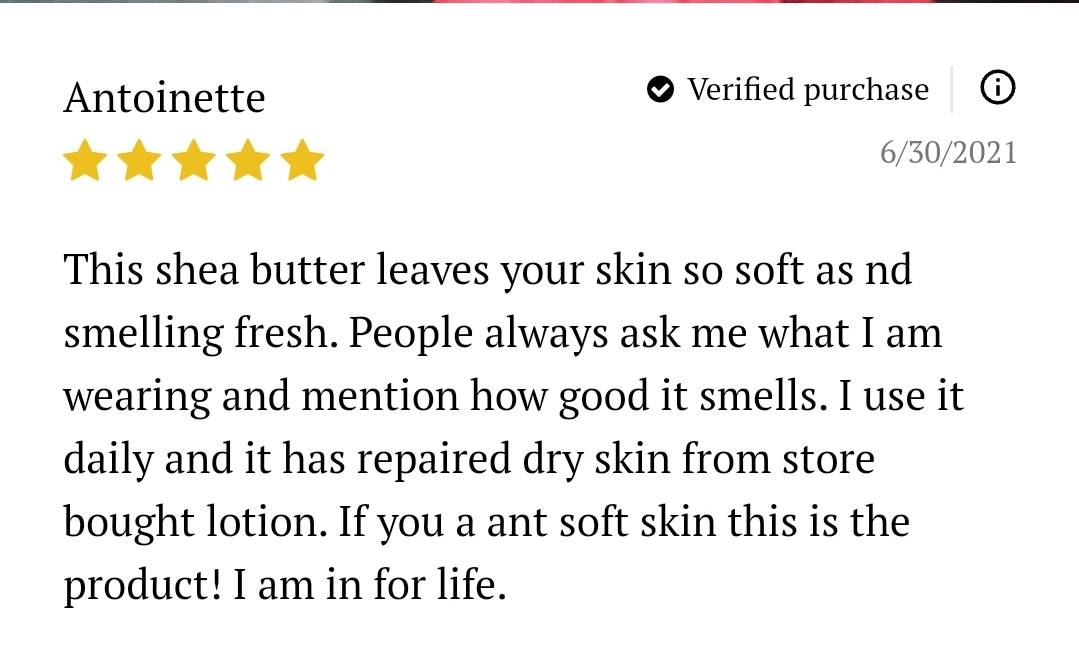Click the second gold star
Viewport: 1079px width, 665px height.
click(139, 160)
